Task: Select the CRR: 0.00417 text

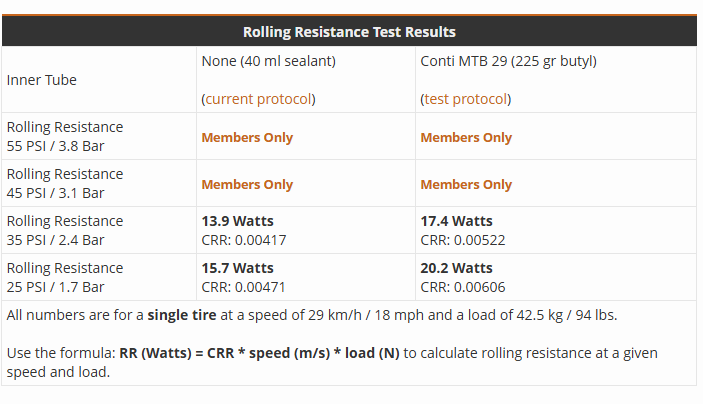Action: click(x=243, y=240)
